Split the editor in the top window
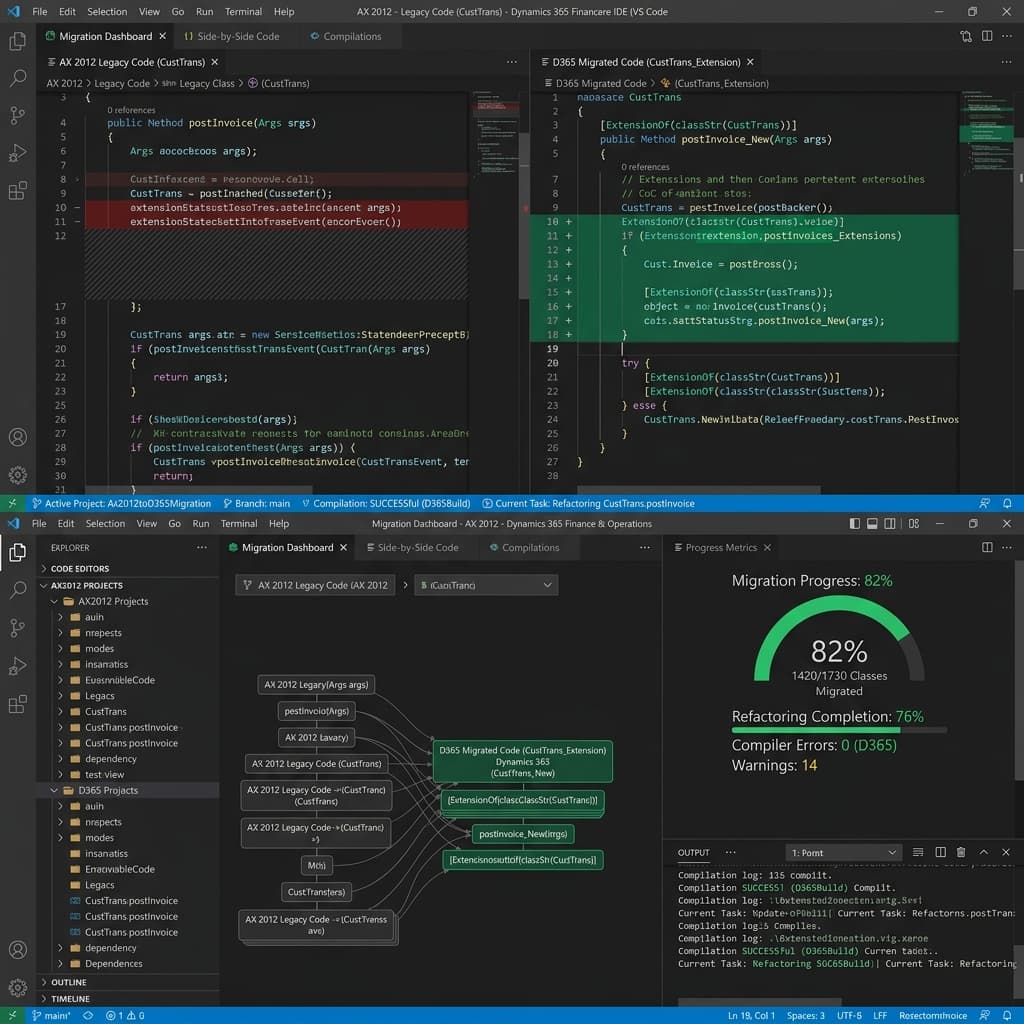Viewport: 1024px width, 1024px height. tap(987, 37)
